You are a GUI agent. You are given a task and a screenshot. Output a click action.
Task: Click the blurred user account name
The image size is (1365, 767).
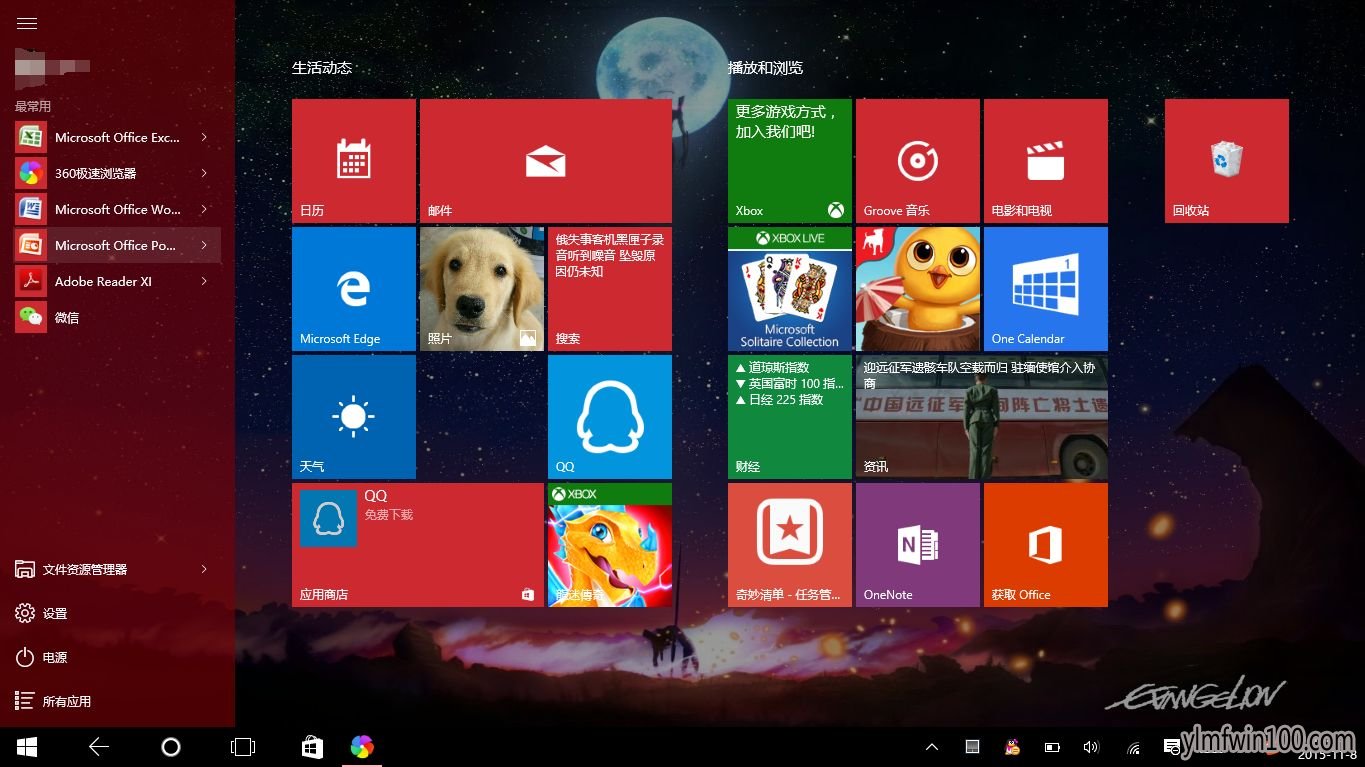[53, 67]
